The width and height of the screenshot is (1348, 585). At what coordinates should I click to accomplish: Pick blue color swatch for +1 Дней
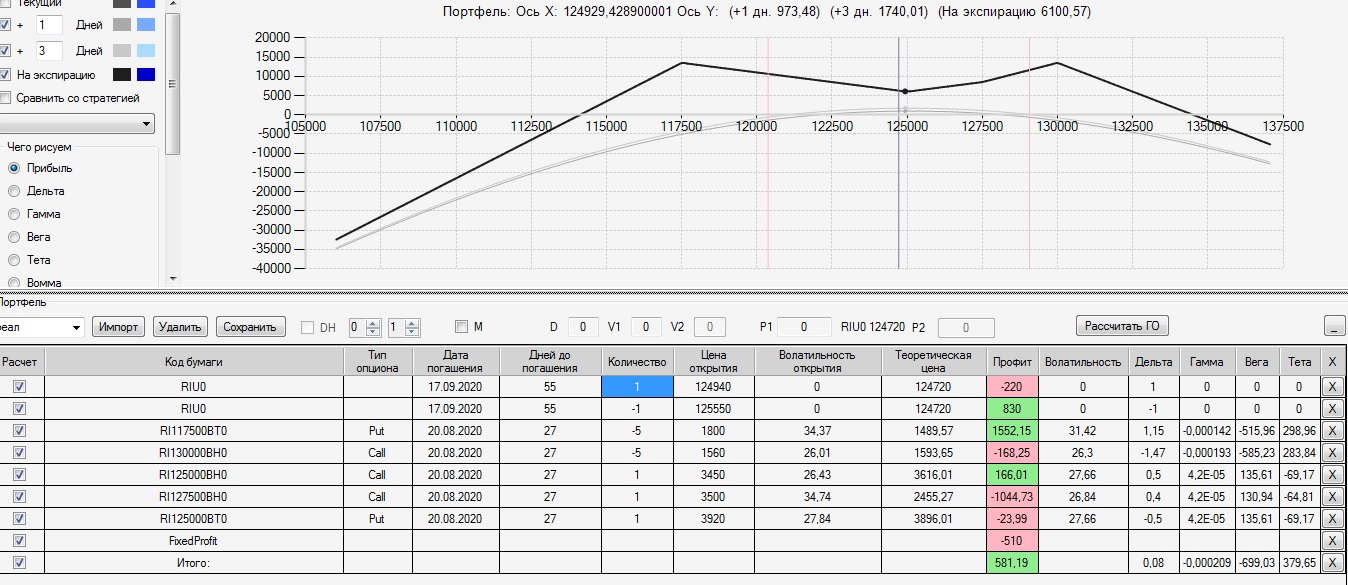coord(146,24)
